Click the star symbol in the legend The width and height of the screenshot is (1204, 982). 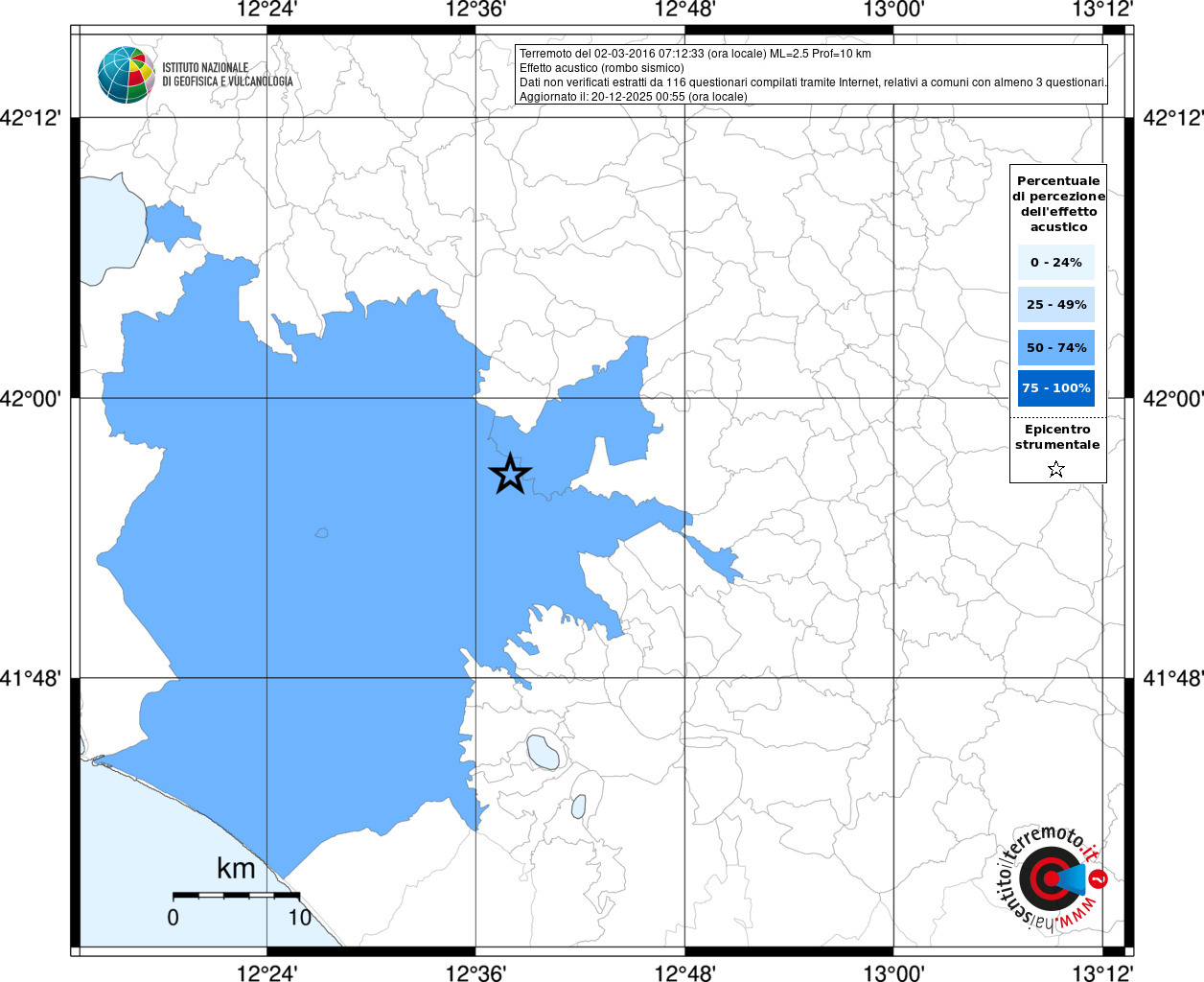tap(1055, 469)
